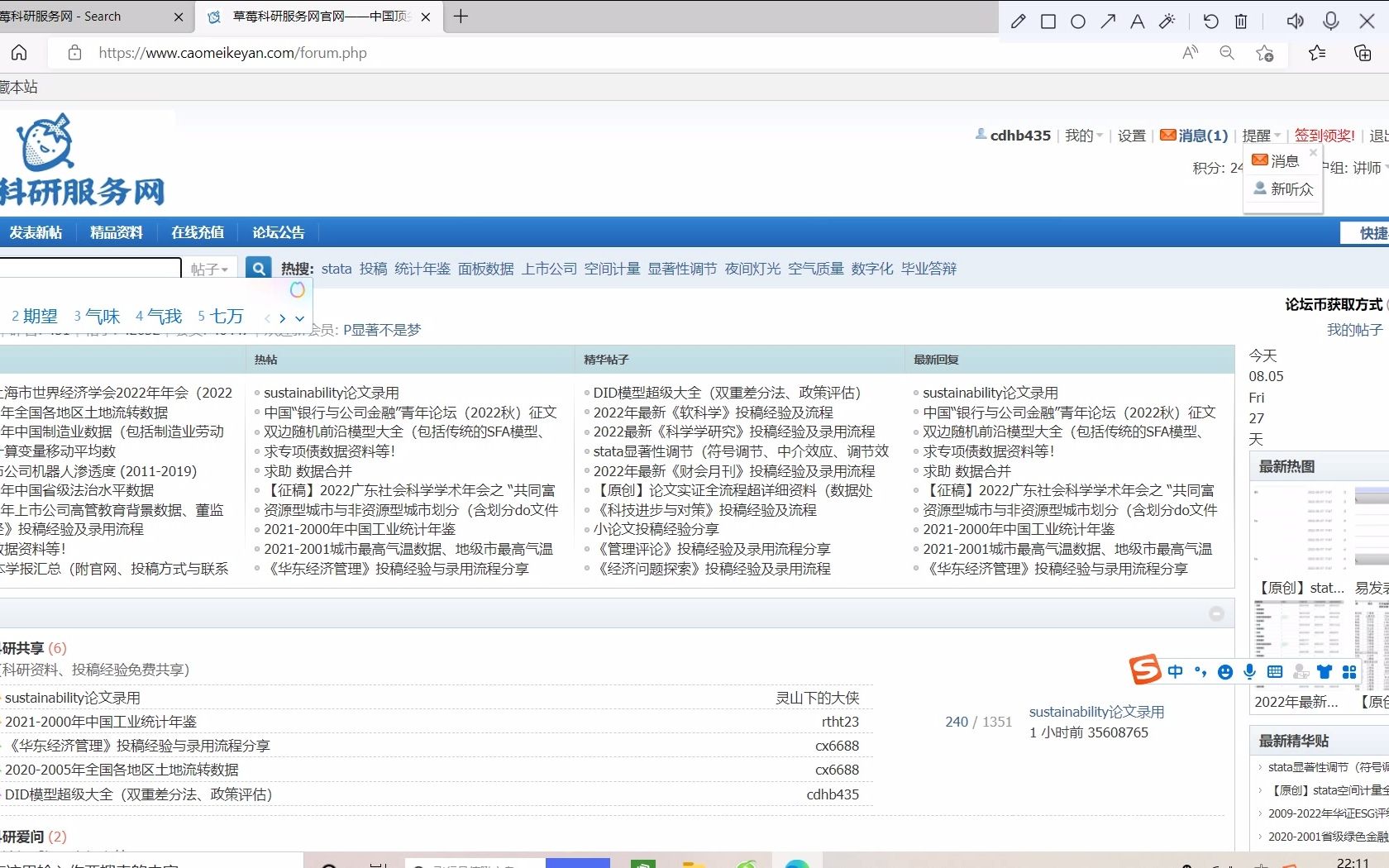Open the 论坛公告 menu item
This screenshot has height=868, width=1389.
coord(279,232)
